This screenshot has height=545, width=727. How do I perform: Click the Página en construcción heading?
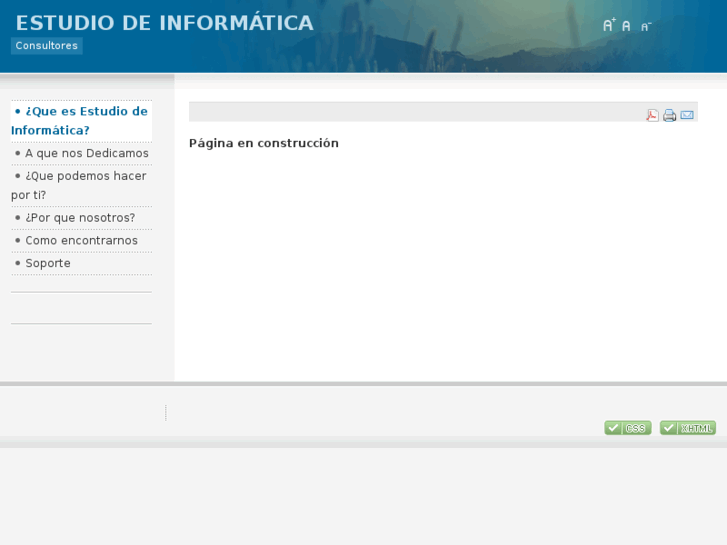tap(264, 143)
